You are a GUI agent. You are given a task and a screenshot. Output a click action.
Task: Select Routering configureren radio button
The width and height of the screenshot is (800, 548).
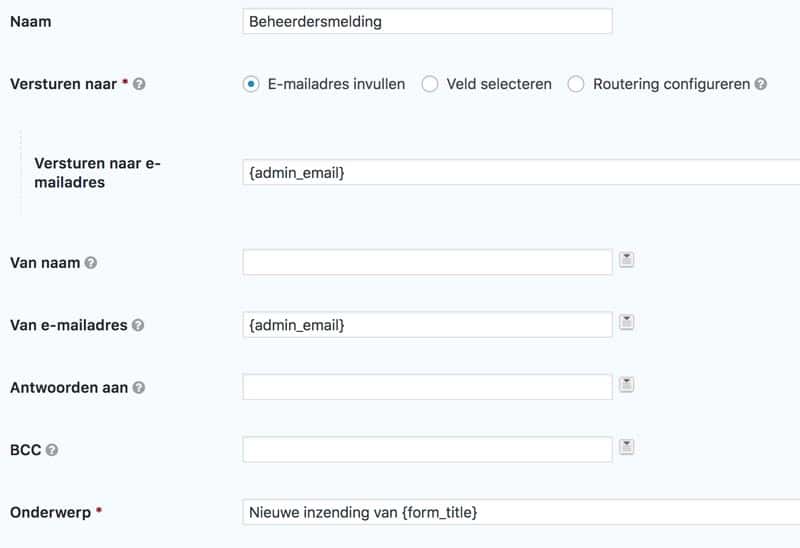point(576,84)
